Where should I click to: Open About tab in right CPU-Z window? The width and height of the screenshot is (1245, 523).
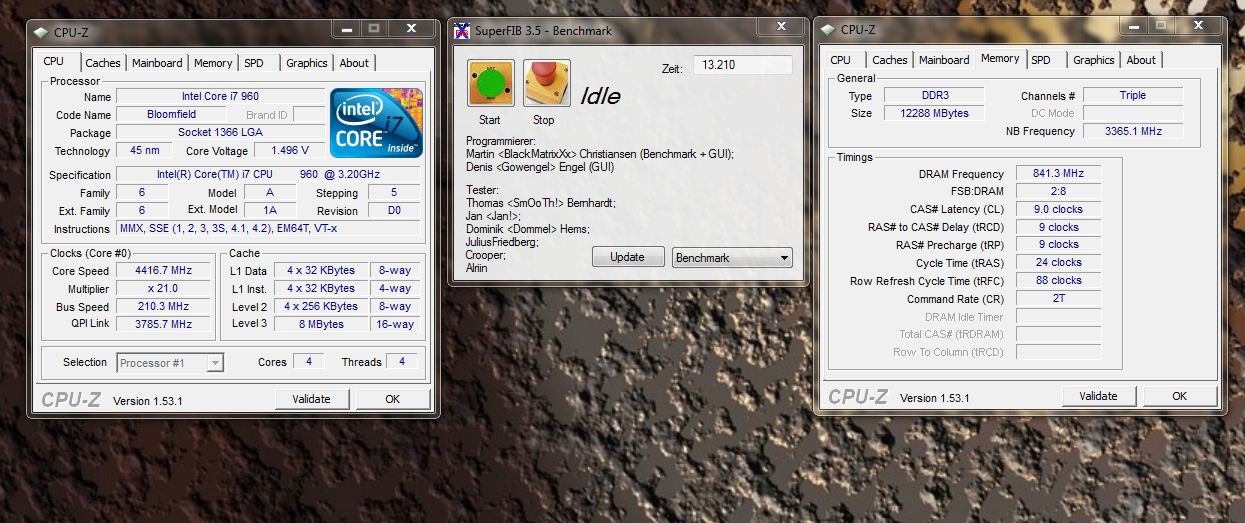pos(1141,60)
